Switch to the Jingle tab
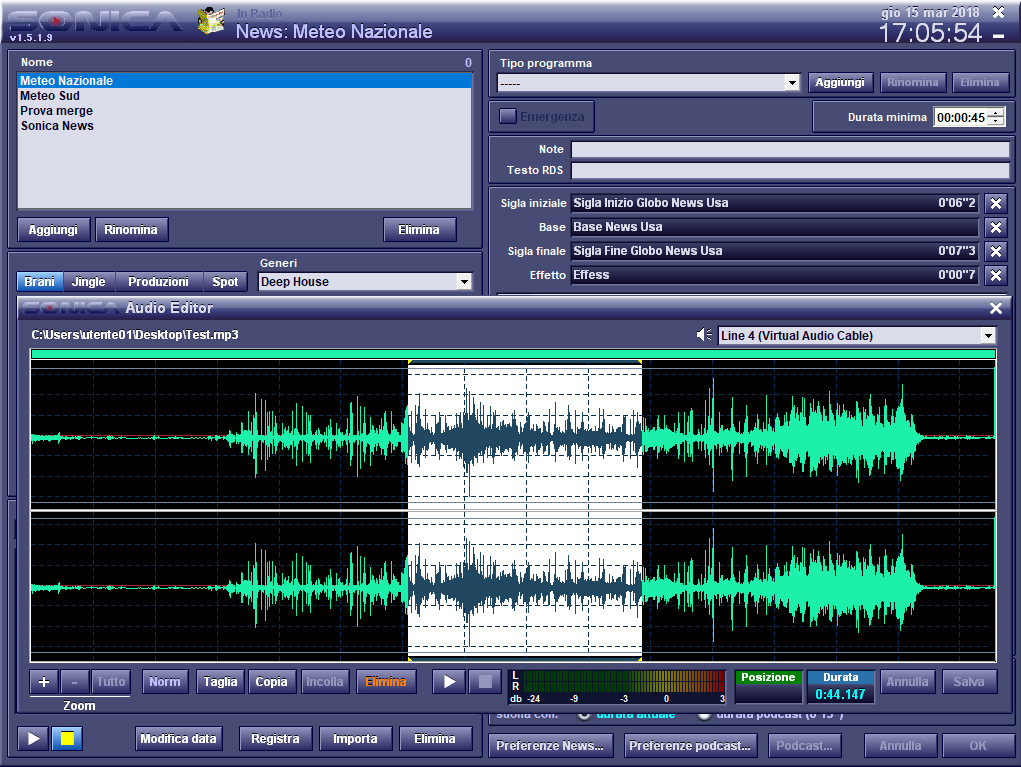Screen dimensions: 1021x767 click(x=89, y=282)
